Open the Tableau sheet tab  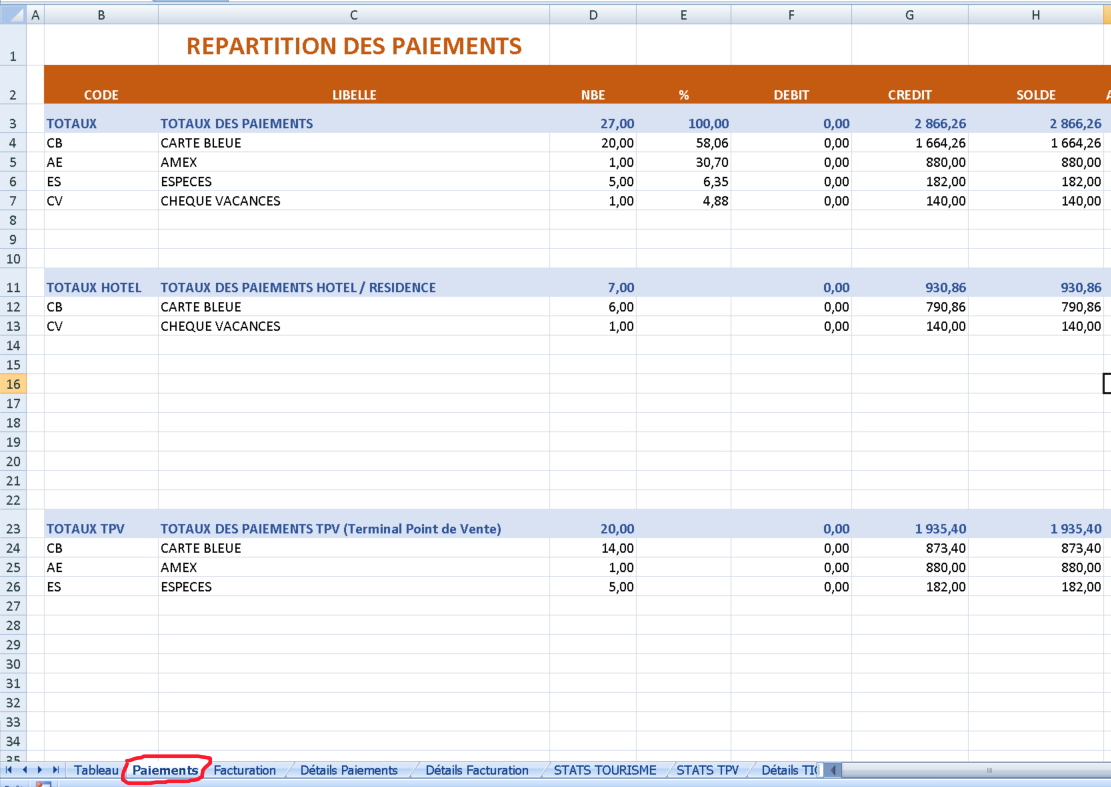pos(95,770)
